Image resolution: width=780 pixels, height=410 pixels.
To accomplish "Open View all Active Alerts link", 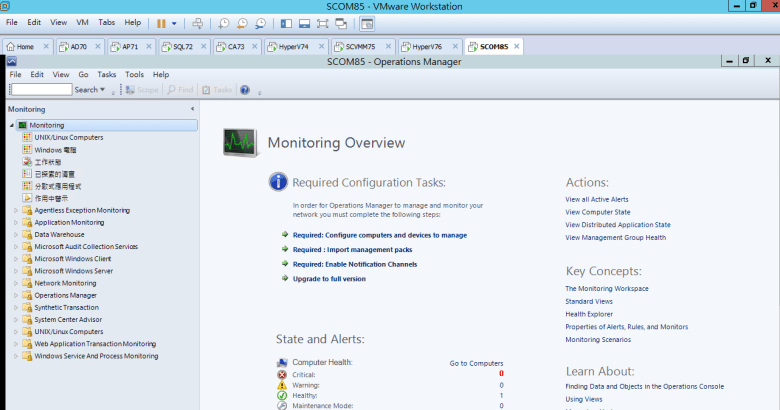I will point(596,199).
